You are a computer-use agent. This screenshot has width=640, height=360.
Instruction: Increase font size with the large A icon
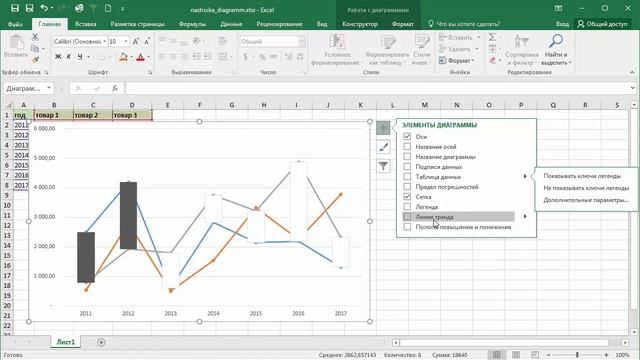click(136, 41)
